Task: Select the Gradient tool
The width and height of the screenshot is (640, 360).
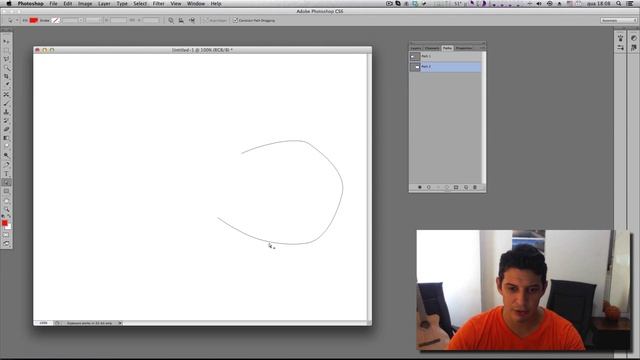Action: (6, 138)
